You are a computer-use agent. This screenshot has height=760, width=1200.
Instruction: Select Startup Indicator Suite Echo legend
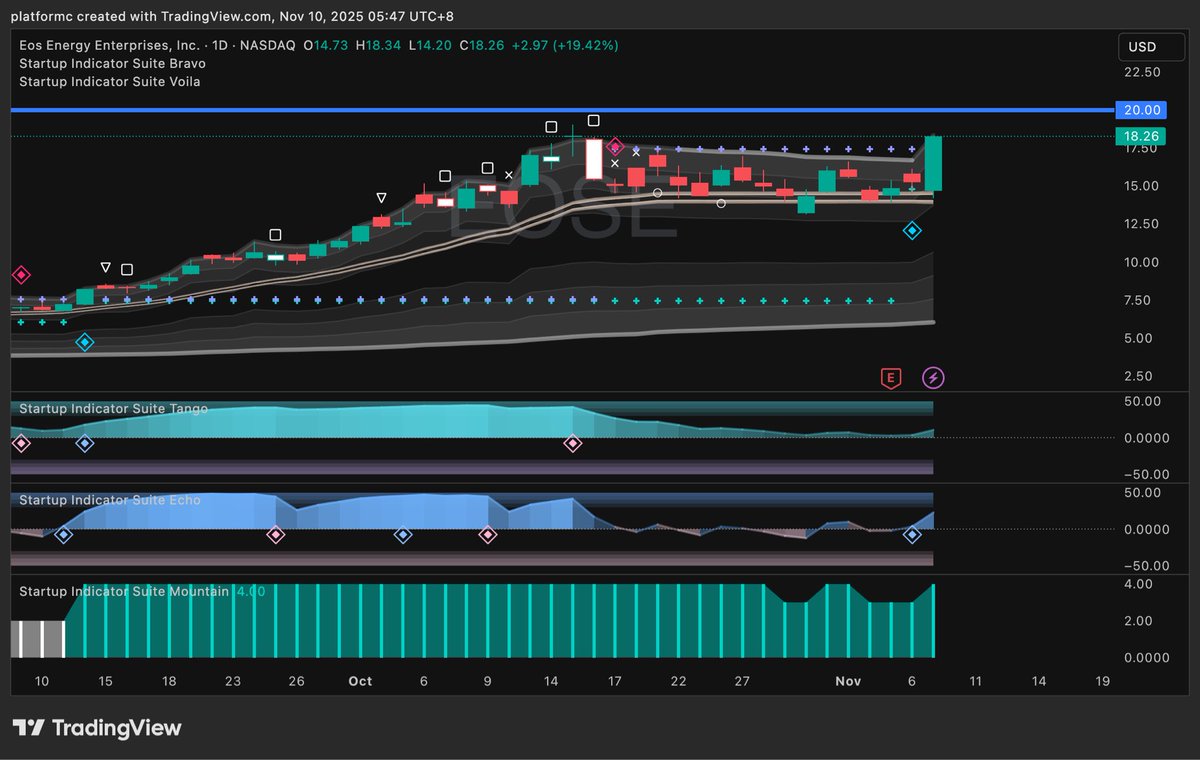[109, 499]
